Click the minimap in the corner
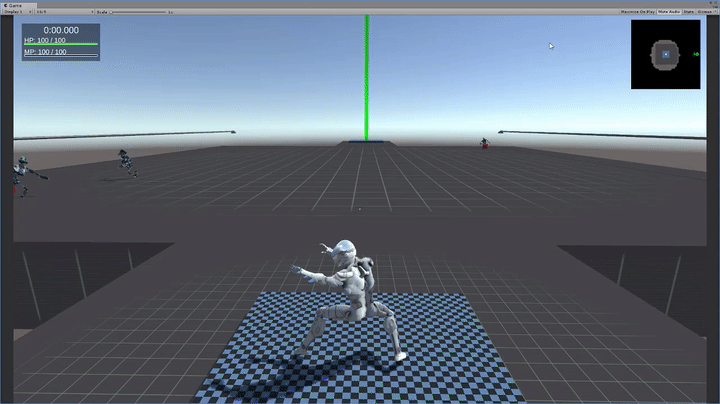Screen dimensions: 720x404 [665, 55]
